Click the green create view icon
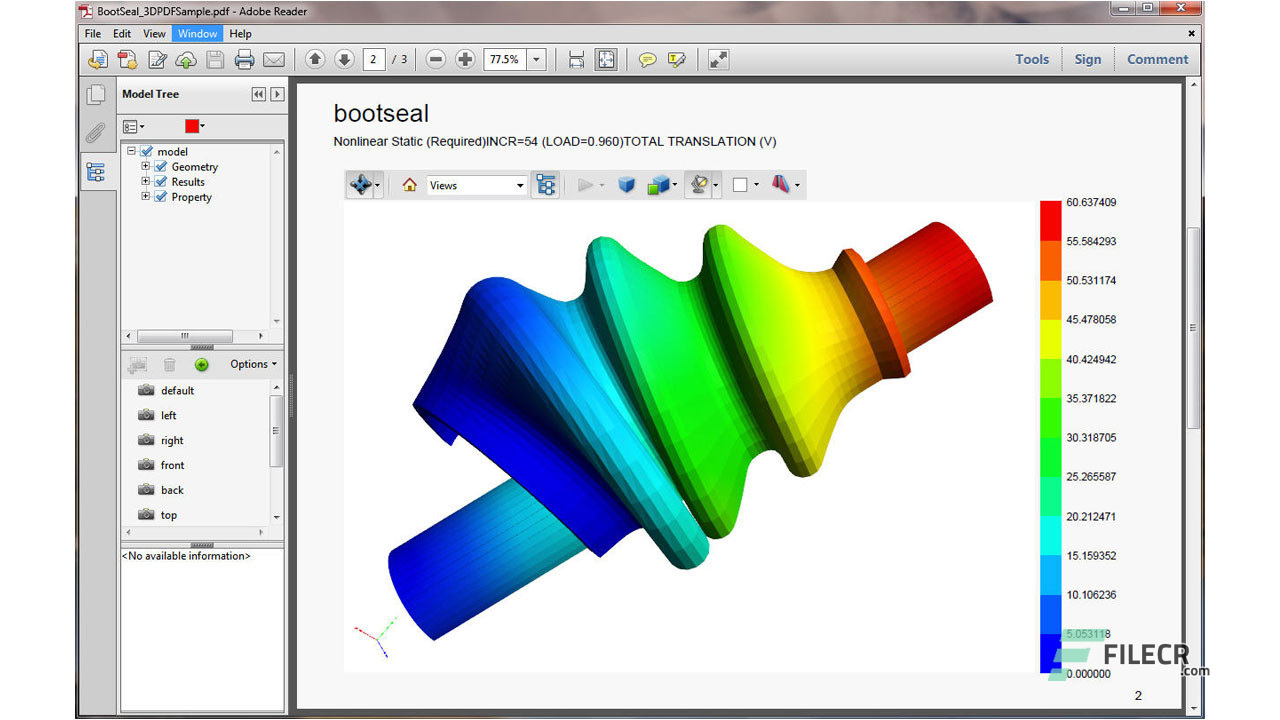The image size is (1280, 720). 201,365
